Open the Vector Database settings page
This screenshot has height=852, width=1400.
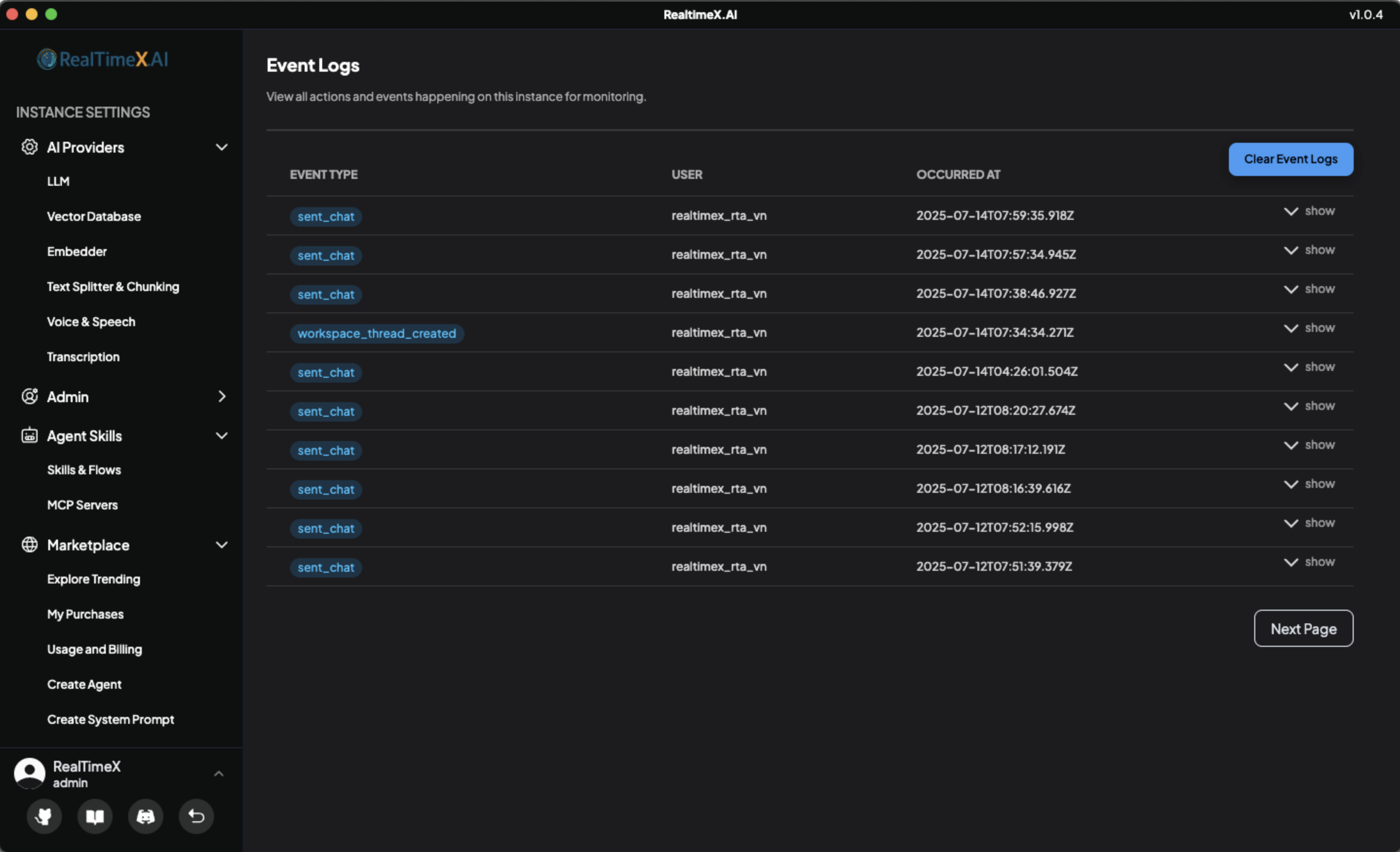click(x=94, y=216)
